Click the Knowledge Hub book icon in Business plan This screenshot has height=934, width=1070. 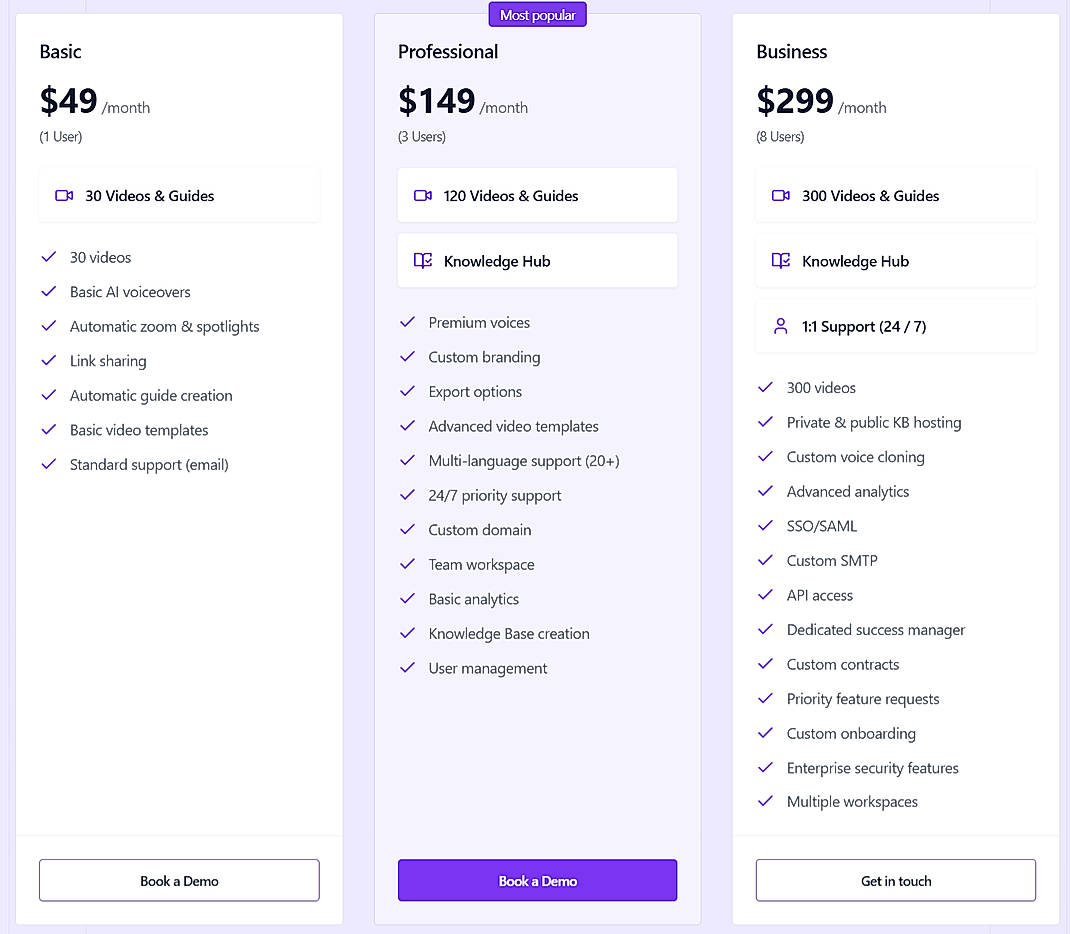click(x=780, y=261)
